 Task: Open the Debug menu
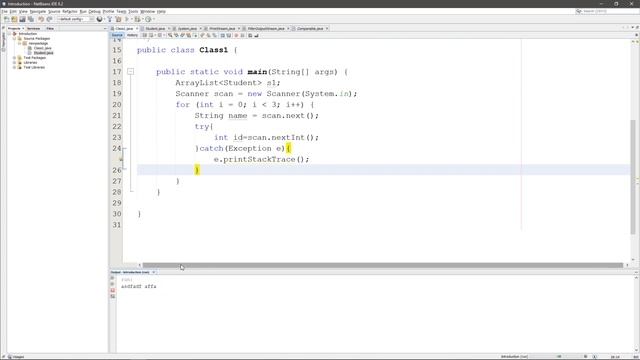click(94, 11)
